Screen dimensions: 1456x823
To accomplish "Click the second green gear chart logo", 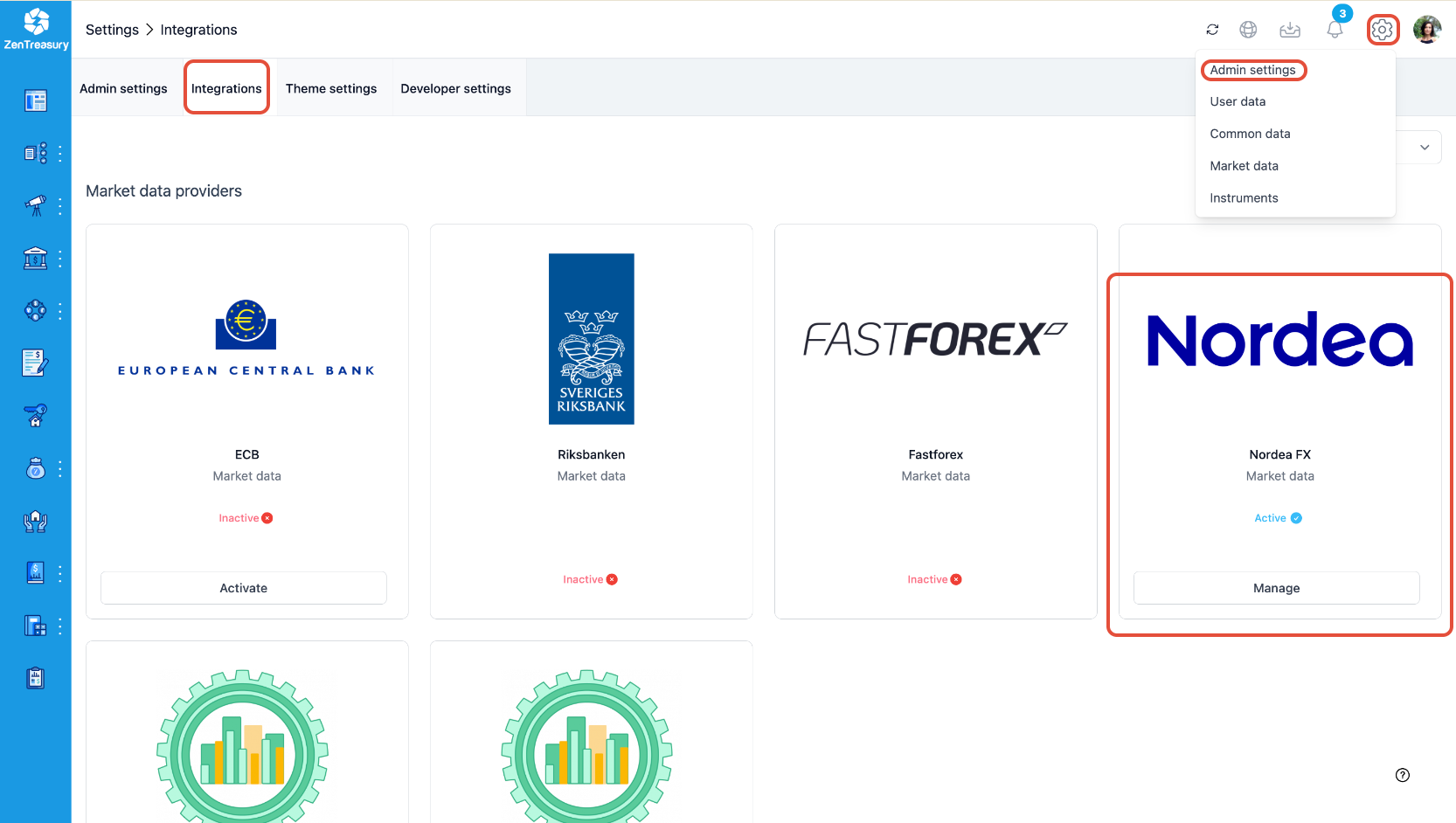I will tap(587, 747).
